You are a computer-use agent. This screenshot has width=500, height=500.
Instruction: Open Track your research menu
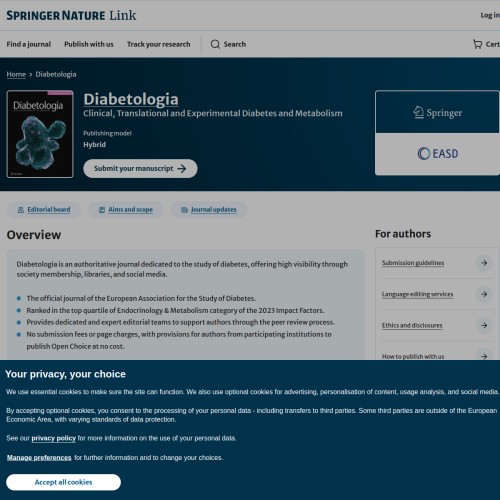click(159, 44)
